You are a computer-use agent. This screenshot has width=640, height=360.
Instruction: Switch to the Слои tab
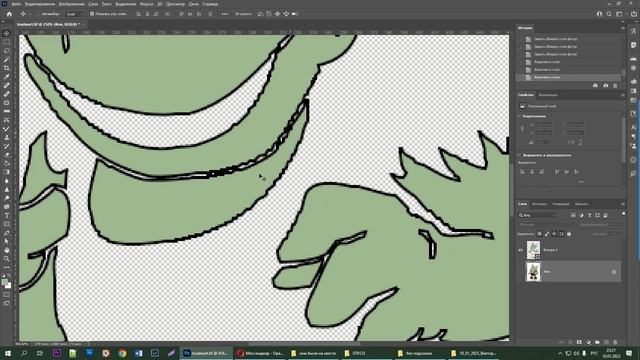tap(522, 204)
